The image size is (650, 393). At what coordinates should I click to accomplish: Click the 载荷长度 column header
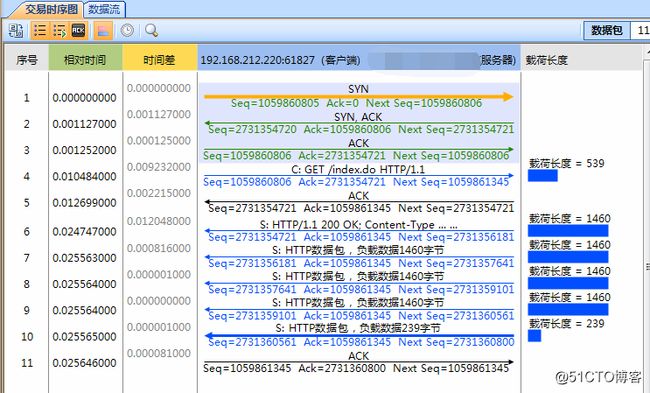[546, 60]
